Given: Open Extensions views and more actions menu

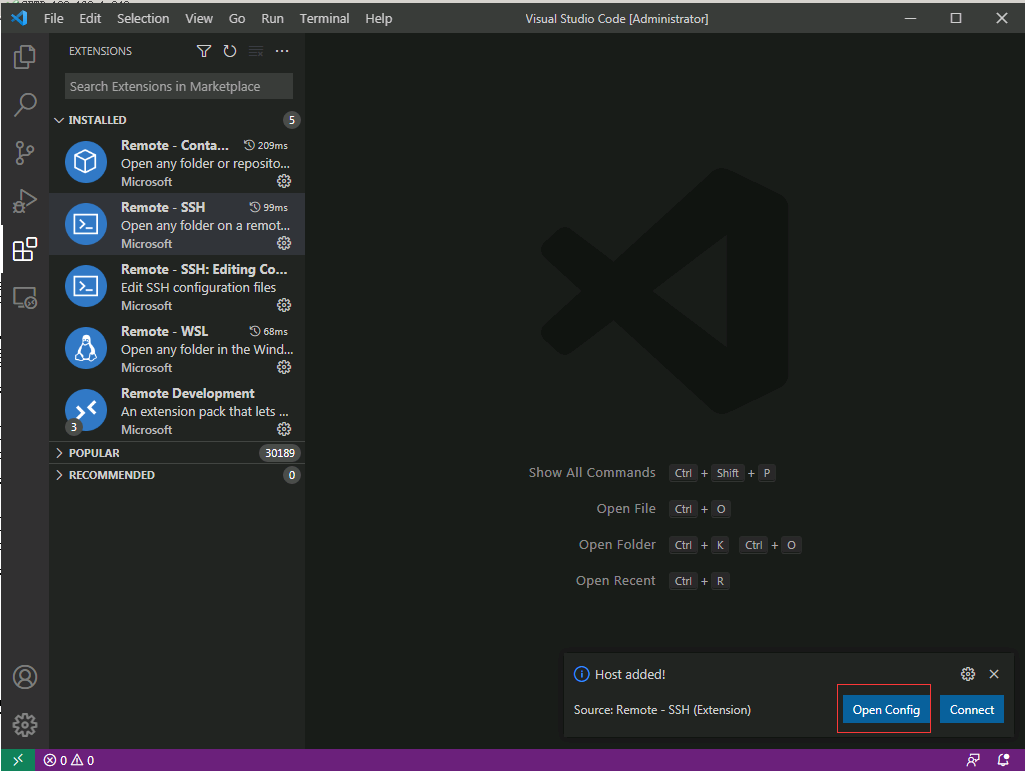Looking at the screenshot, I should click(x=282, y=51).
